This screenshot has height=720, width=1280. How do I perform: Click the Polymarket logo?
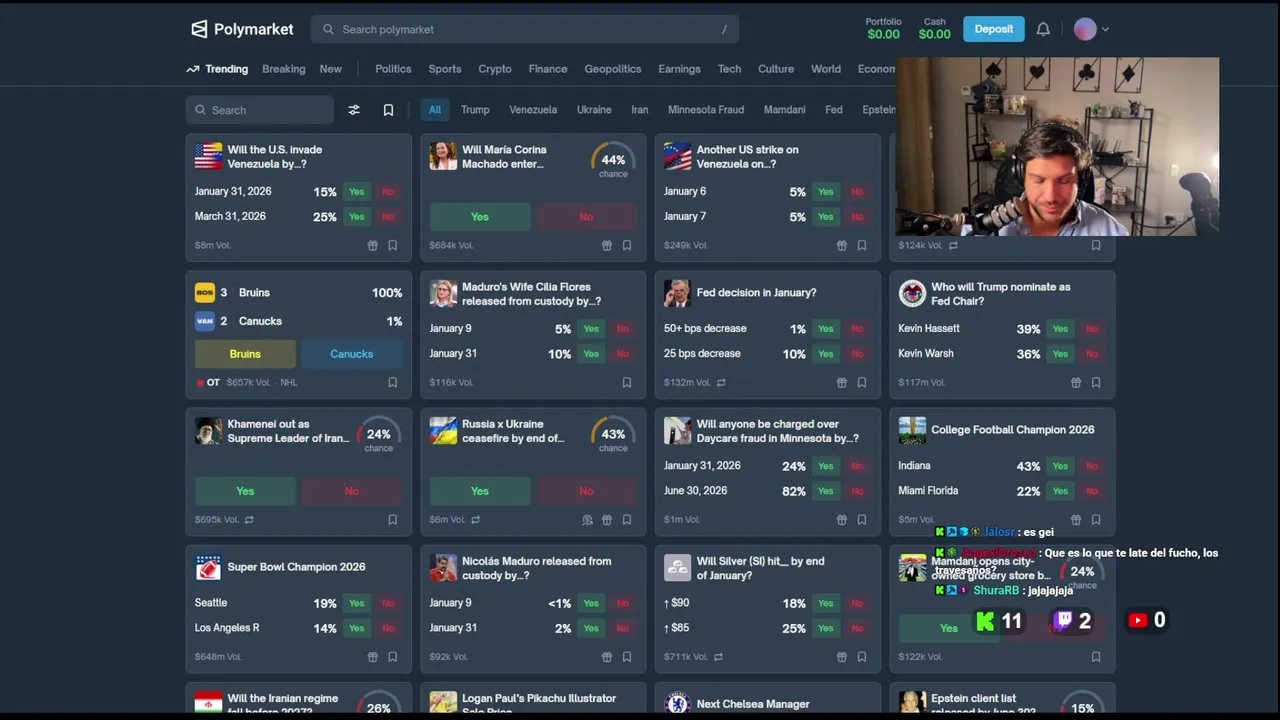point(242,29)
